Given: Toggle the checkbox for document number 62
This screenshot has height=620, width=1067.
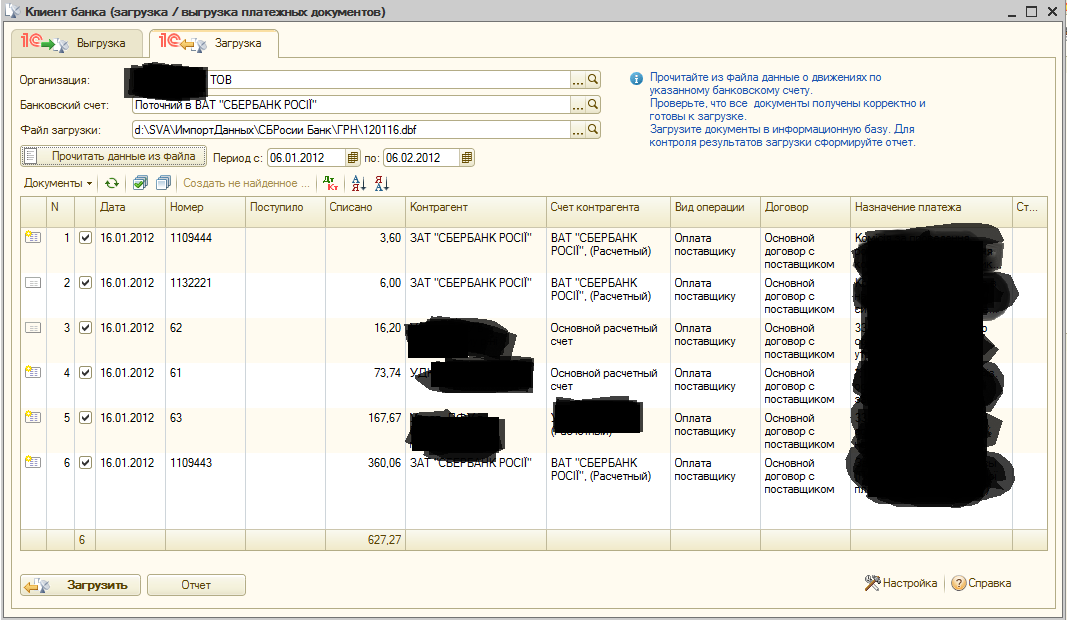Looking at the screenshot, I should point(85,328).
